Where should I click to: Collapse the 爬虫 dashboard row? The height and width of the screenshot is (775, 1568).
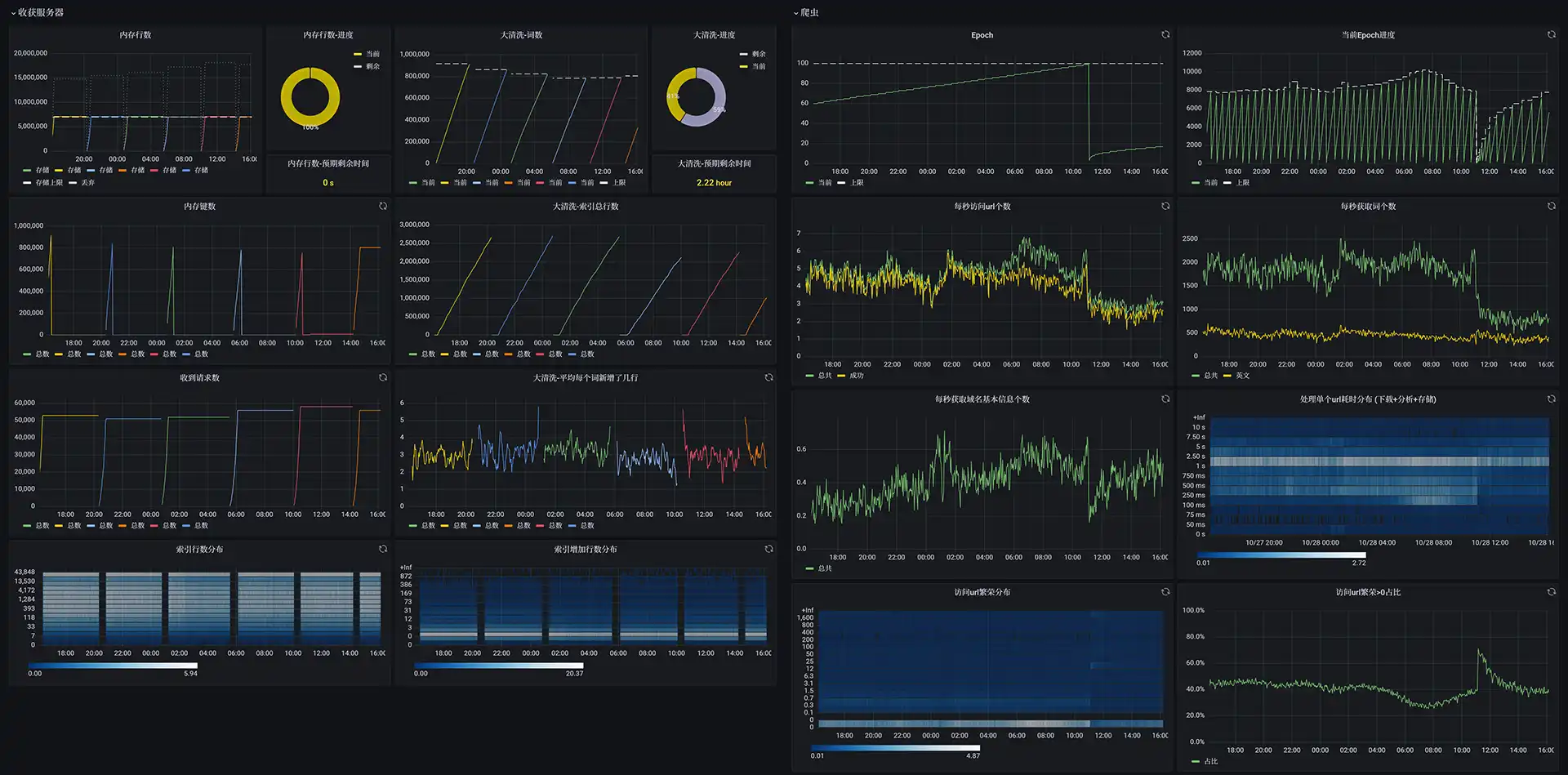[806, 12]
